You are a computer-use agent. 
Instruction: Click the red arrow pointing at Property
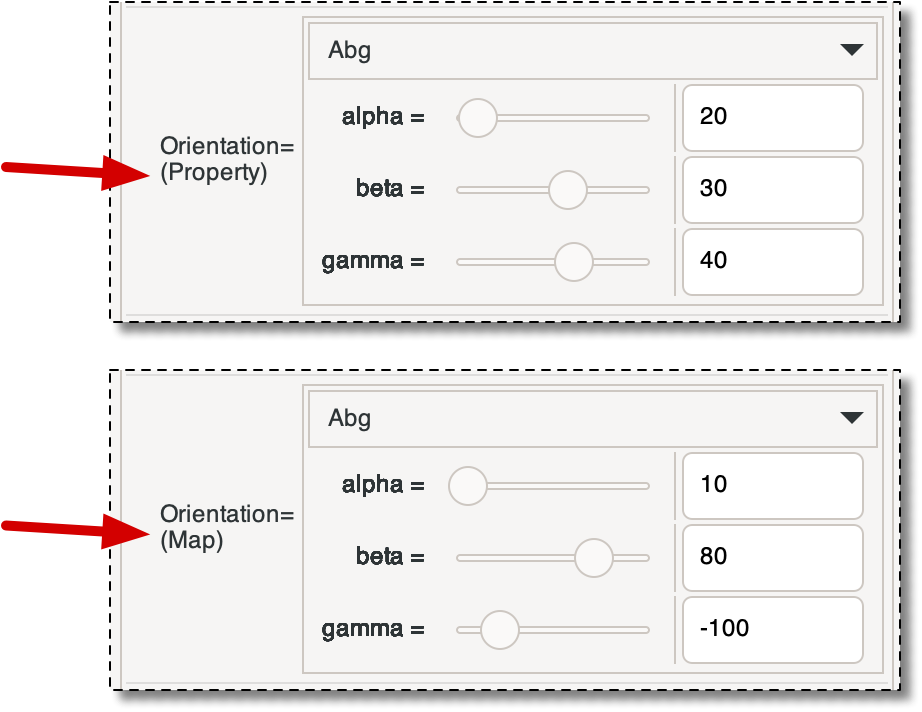coord(70,170)
